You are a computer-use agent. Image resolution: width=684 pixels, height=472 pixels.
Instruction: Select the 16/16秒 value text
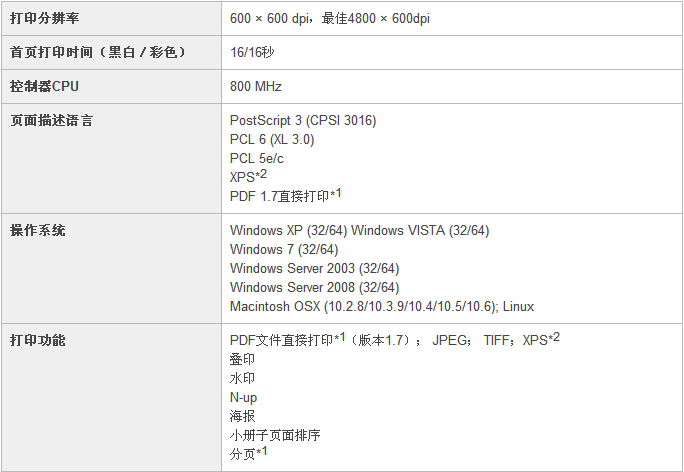point(252,52)
